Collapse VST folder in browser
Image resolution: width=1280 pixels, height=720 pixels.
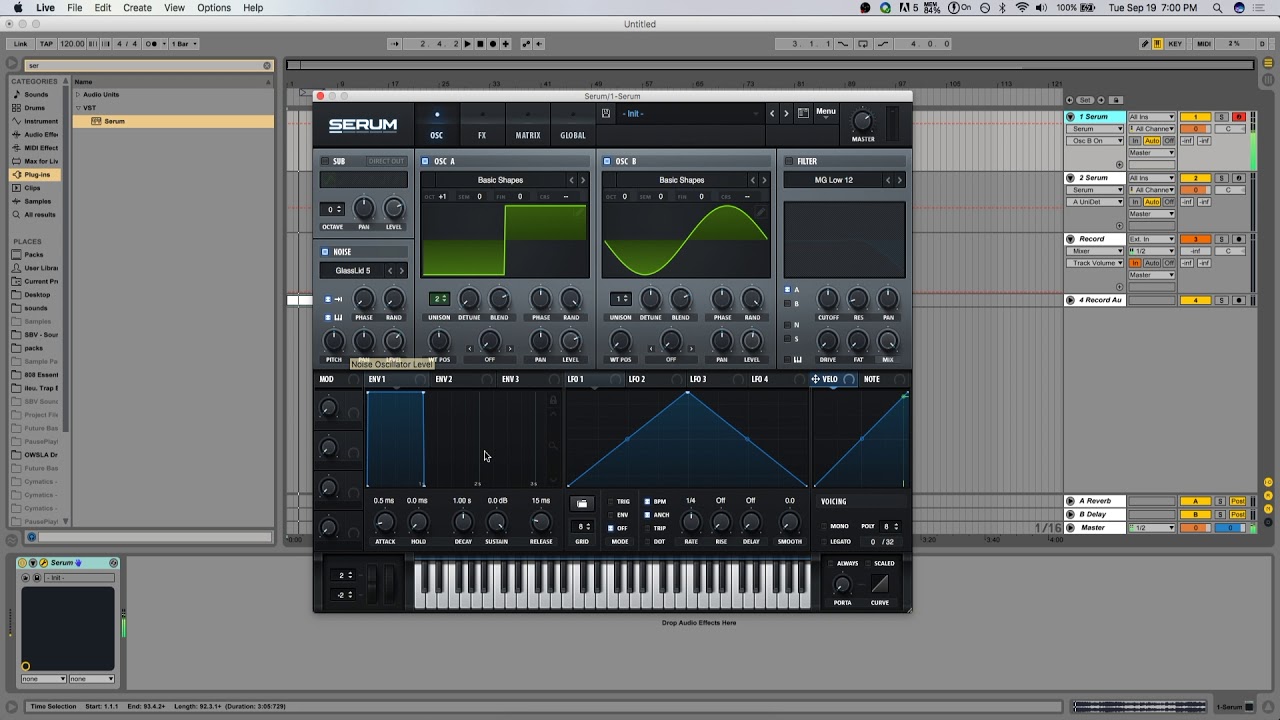(78, 108)
